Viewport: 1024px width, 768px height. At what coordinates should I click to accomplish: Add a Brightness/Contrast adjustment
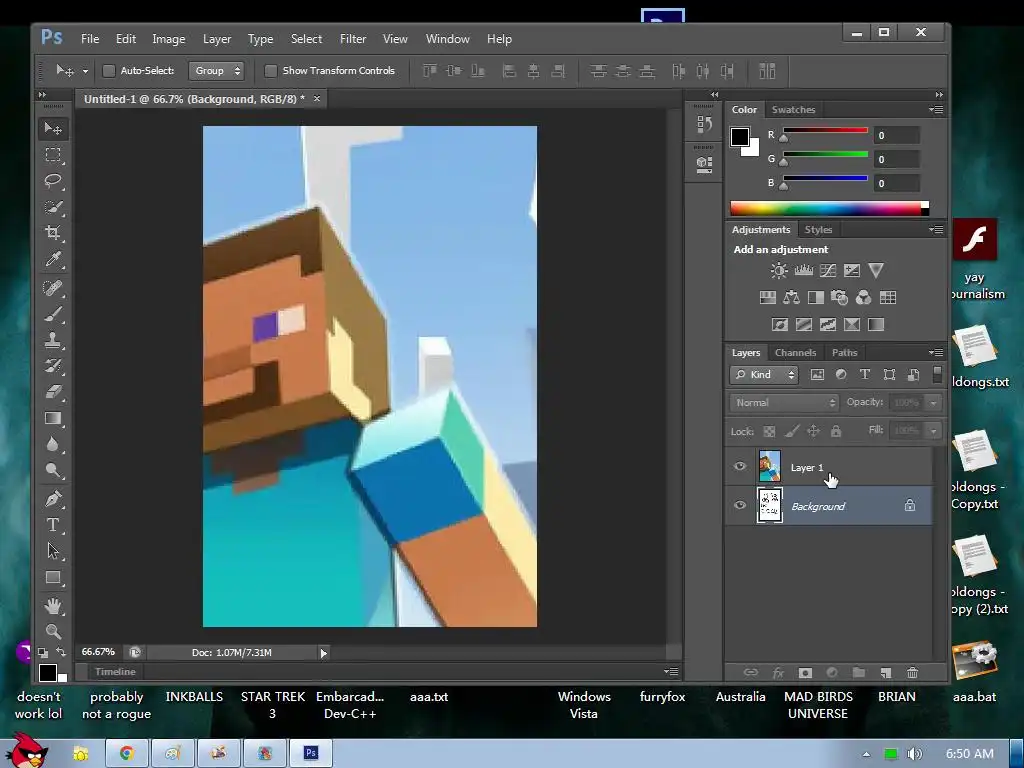tap(778, 270)
